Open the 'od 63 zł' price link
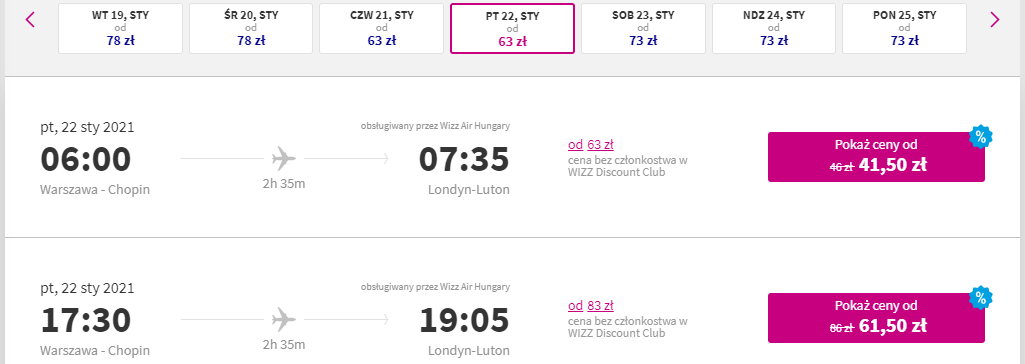This screenshot has width=1025, height=364. click(591, 144)
